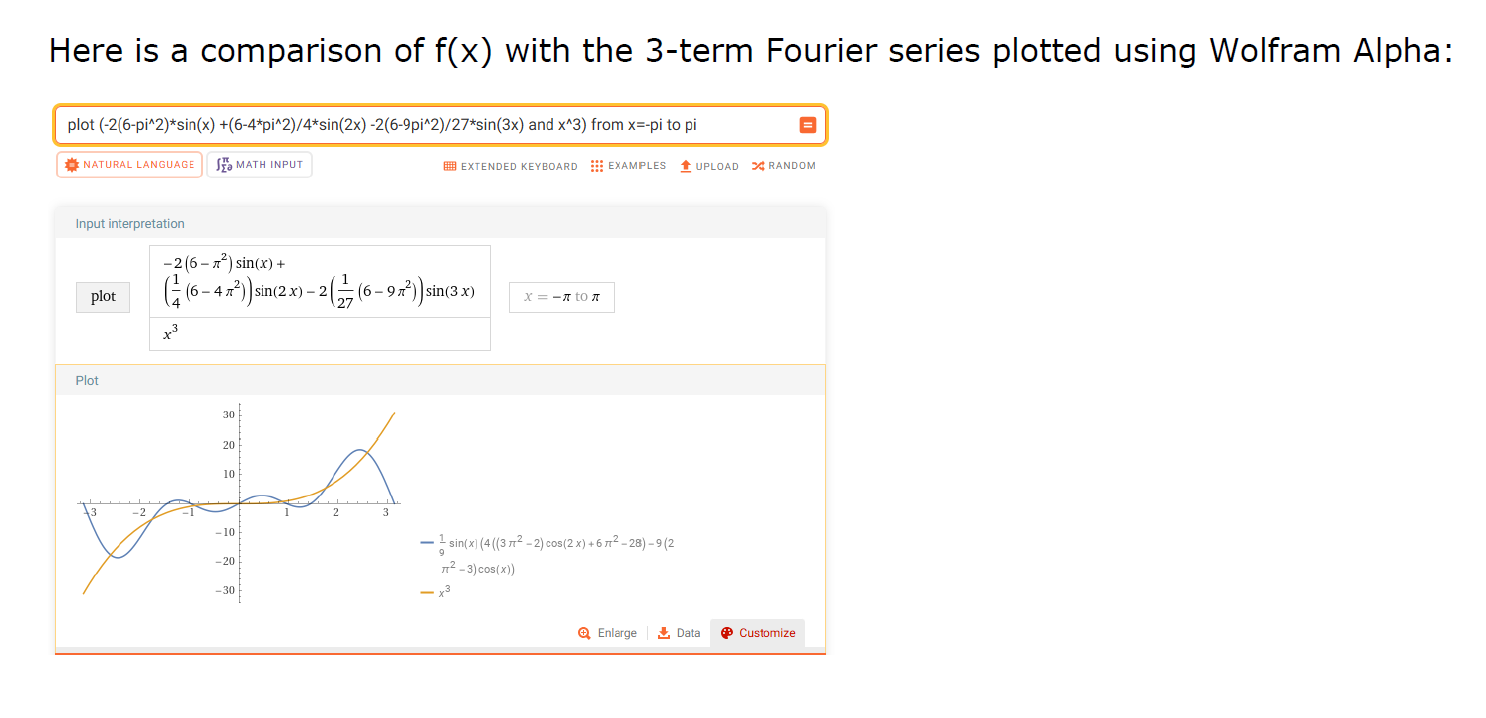Open the Extended Keyboard
The width and height of the screenshot is (1486, 718).
point(510,166)
